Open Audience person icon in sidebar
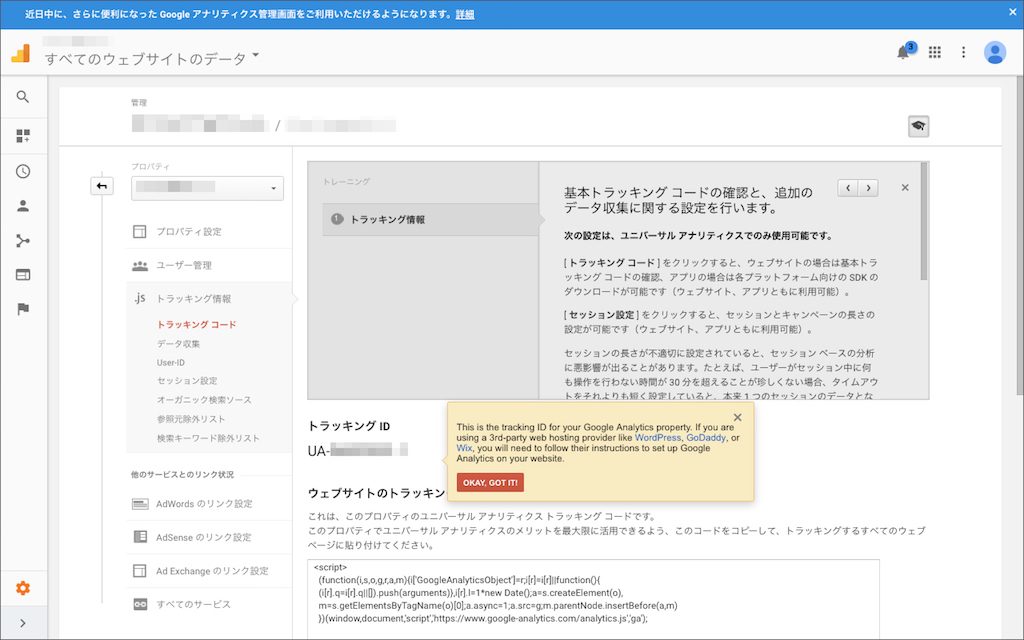This screenshot has width=1024, height=640. [23, 206]
